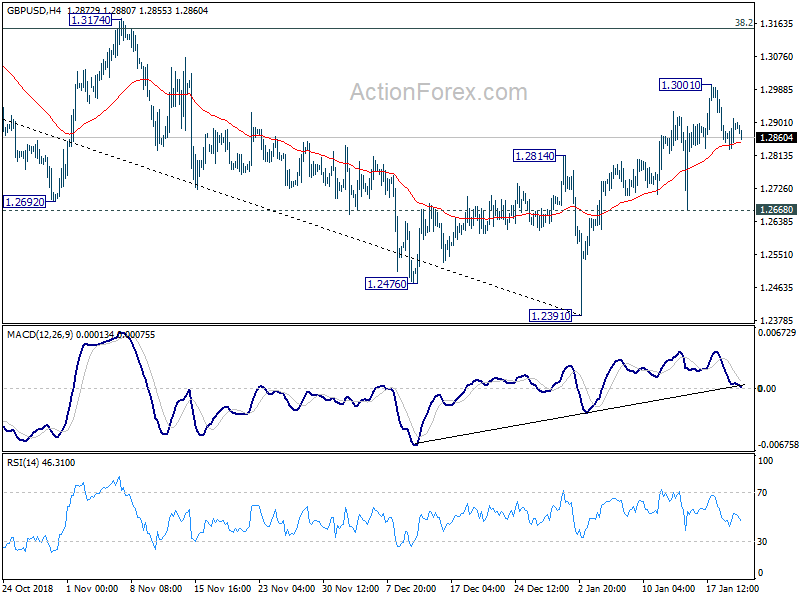Click the 1.28135 price axis value

[777, 156]
